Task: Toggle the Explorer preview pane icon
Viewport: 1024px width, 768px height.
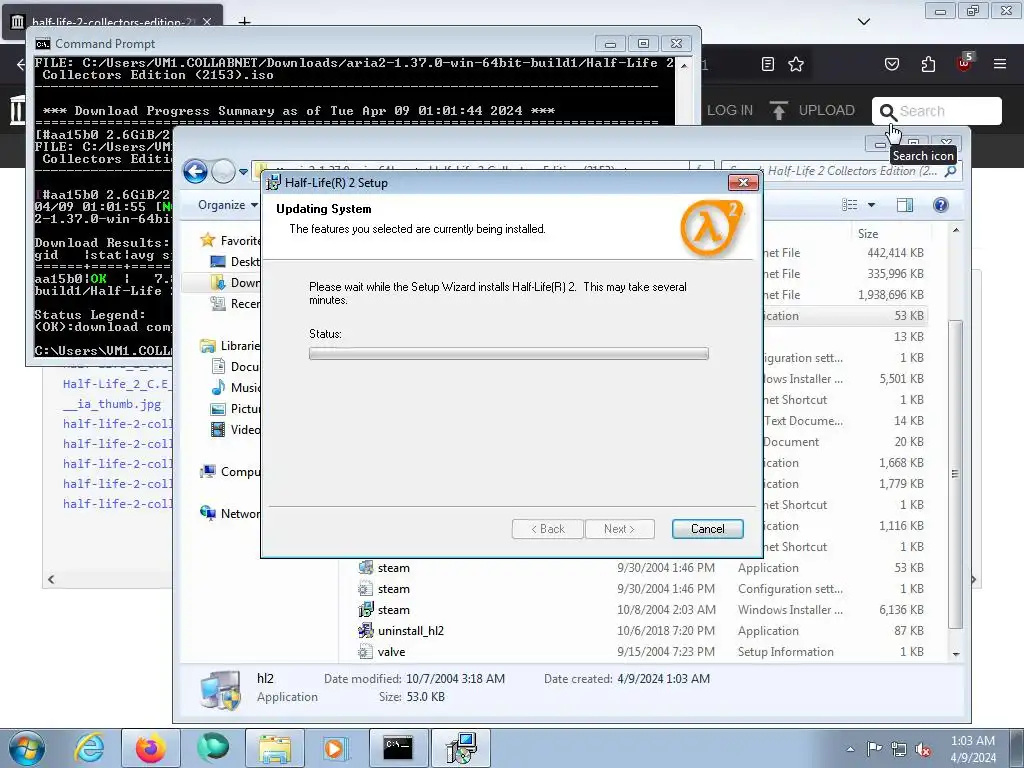Action: coord(904,205)
